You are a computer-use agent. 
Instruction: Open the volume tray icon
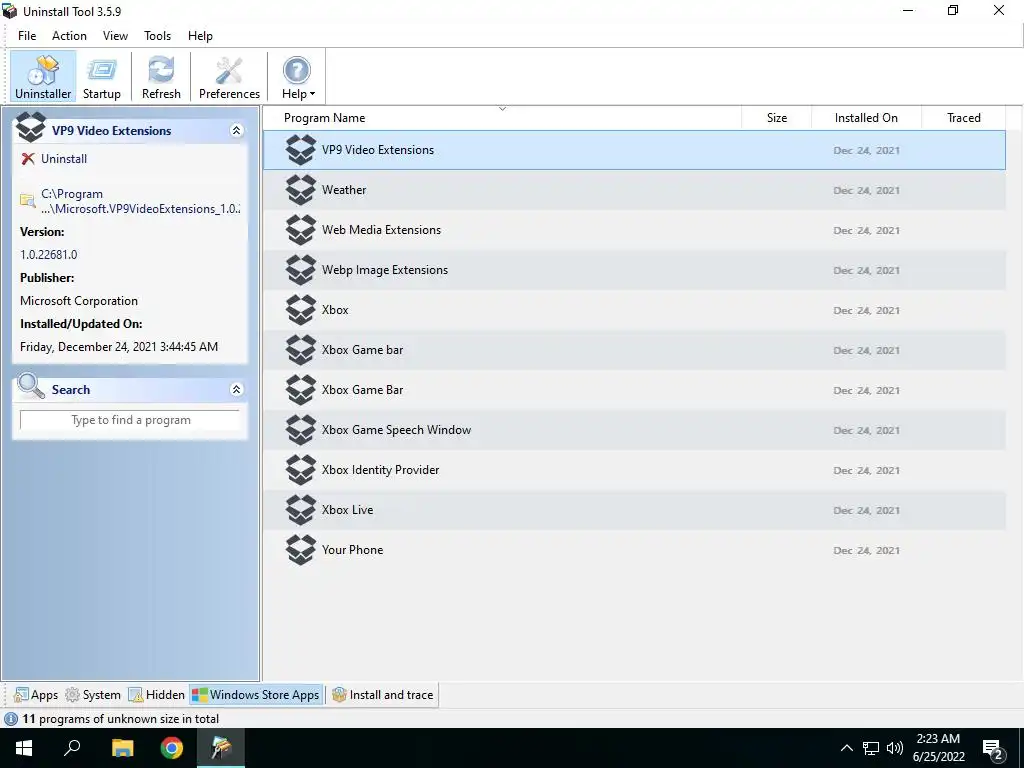pos(895,748)
